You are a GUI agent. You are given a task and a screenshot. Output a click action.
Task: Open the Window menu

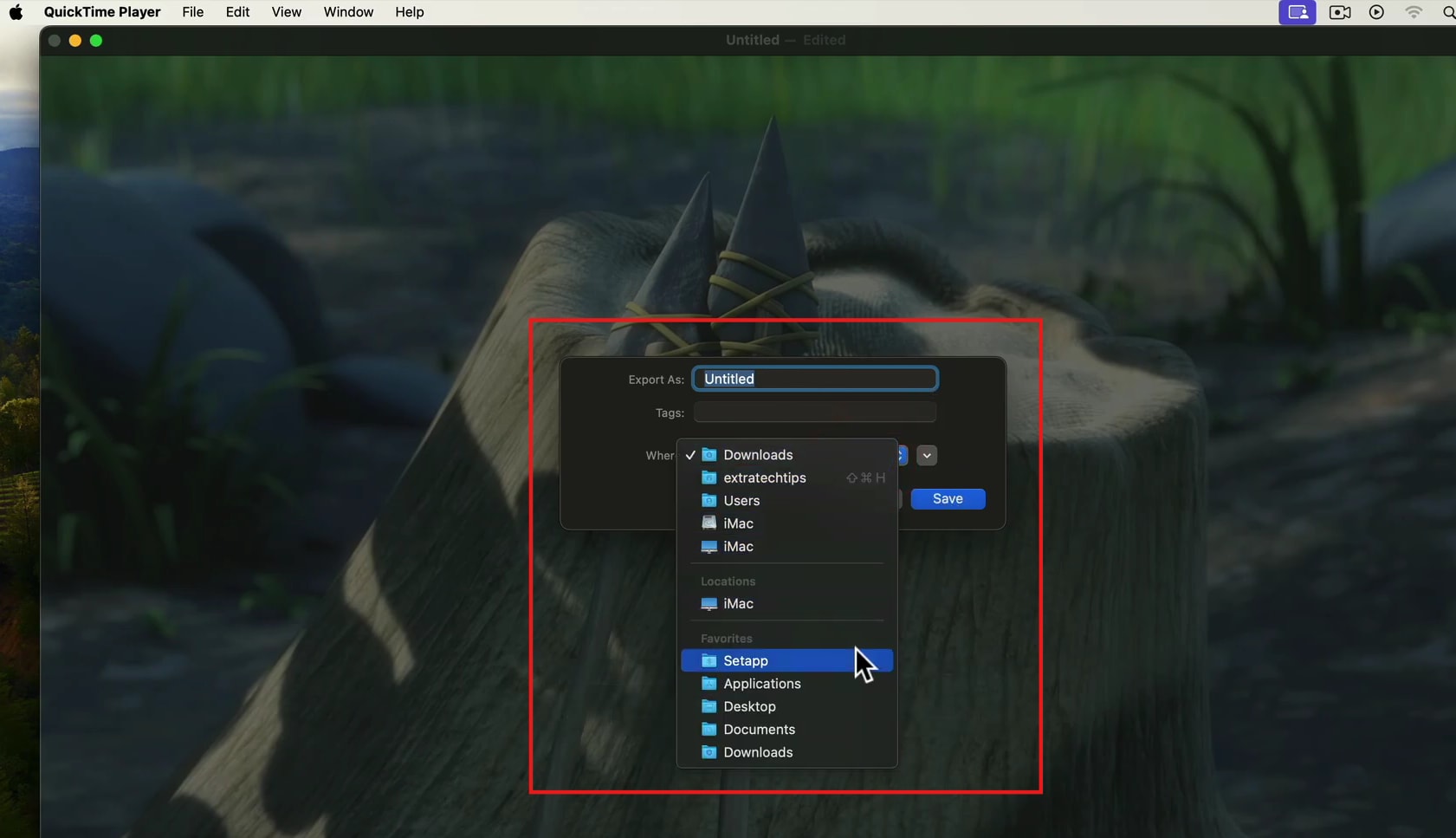(x=348, y=12)
